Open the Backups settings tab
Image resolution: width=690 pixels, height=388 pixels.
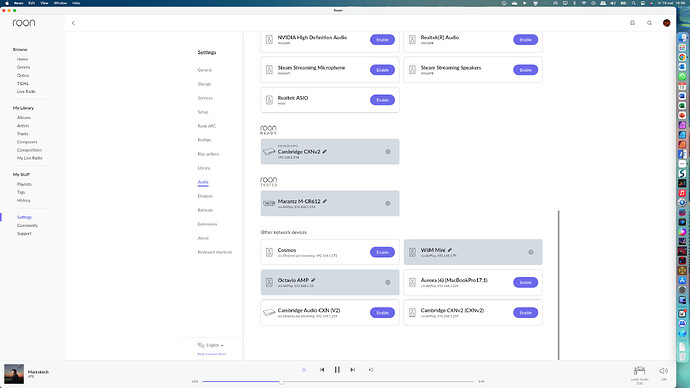(205, 210)
